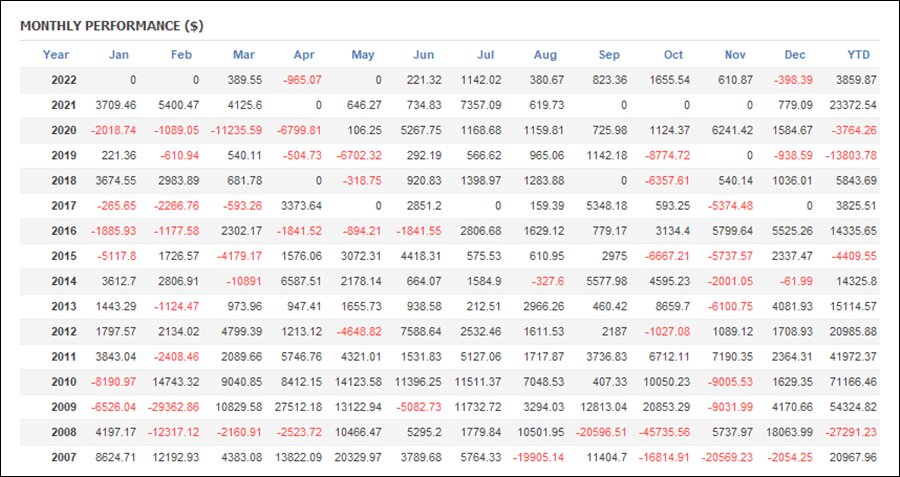Select 2007 May value 20329.97
This screenshot has height=477, width=900.
[358, 458]
